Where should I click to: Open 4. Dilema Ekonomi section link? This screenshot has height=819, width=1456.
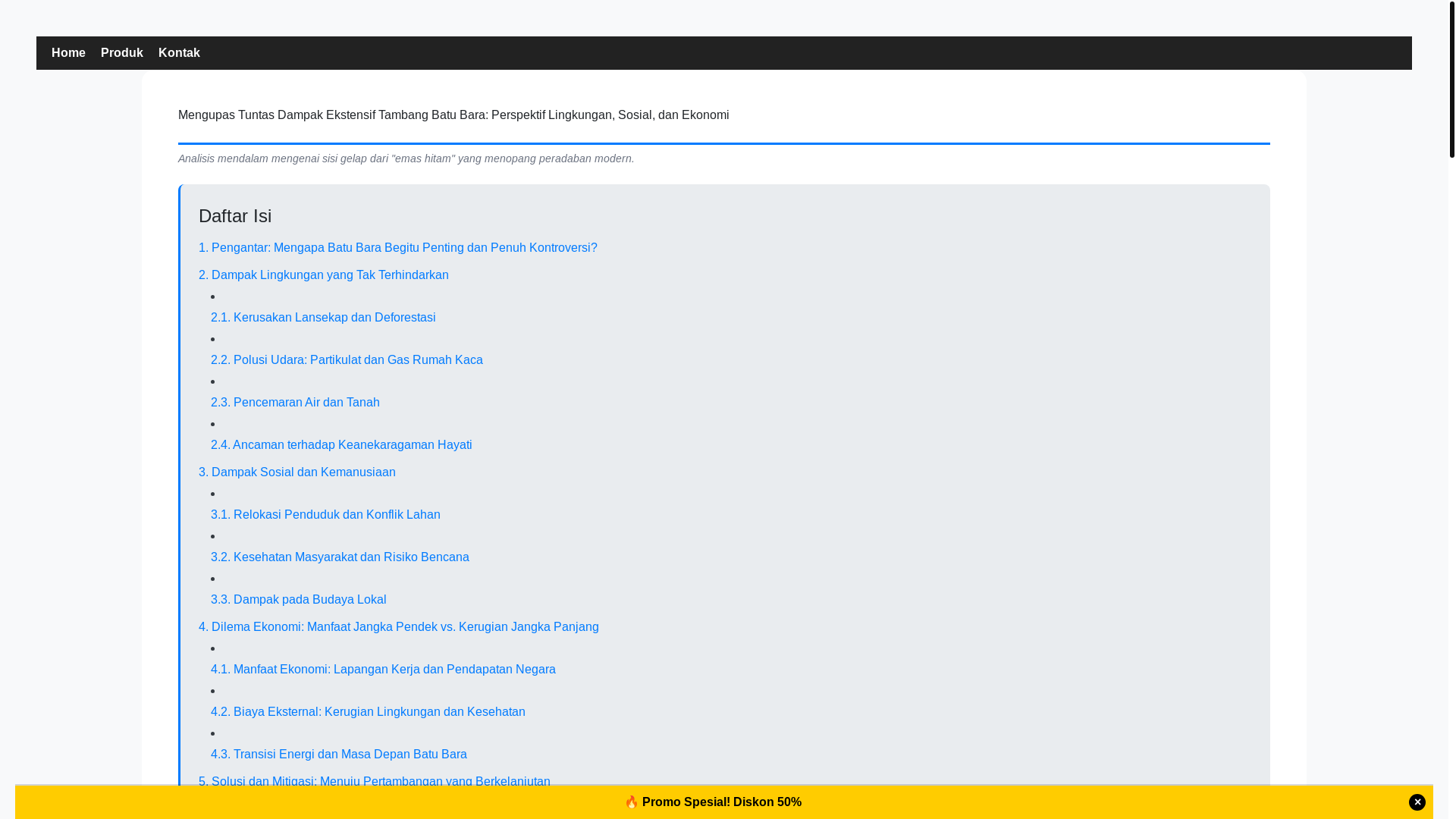[399, 627]
